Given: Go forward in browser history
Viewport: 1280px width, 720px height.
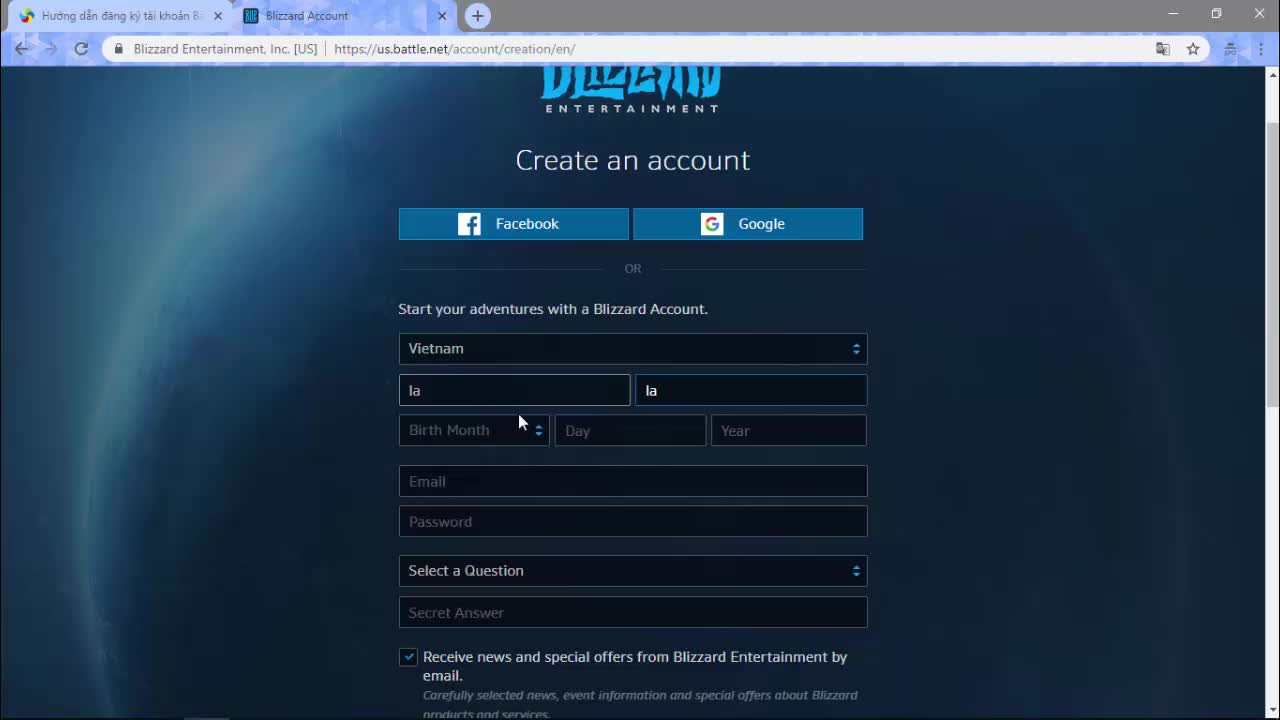Looking at the screenshot, I should [51, 49].
